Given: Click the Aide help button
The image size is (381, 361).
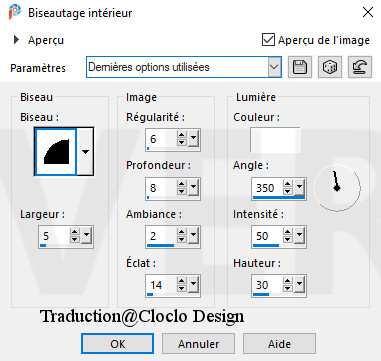Looking at the screenshot, I should click(x=279, y=344).
